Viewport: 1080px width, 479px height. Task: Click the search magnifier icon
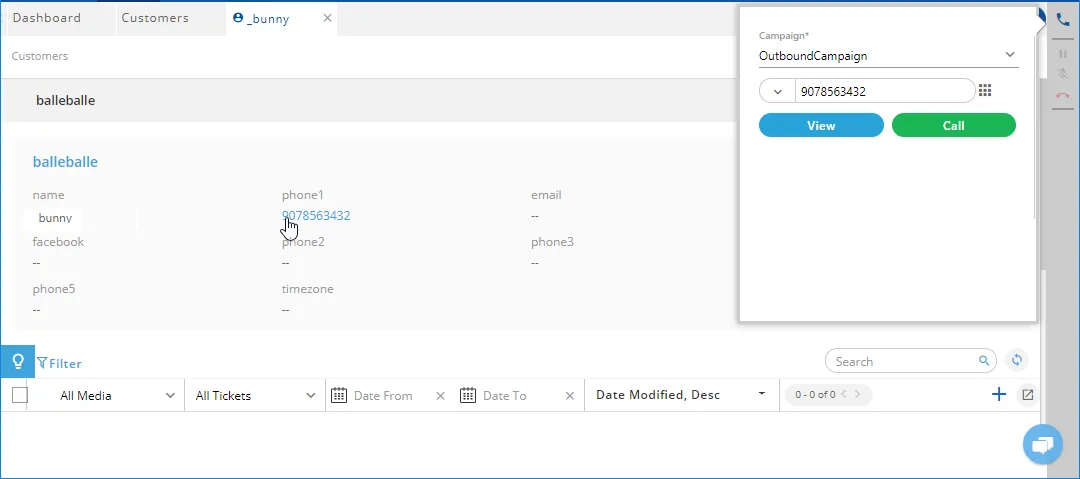pyautogui.click(x=984, y=360)
